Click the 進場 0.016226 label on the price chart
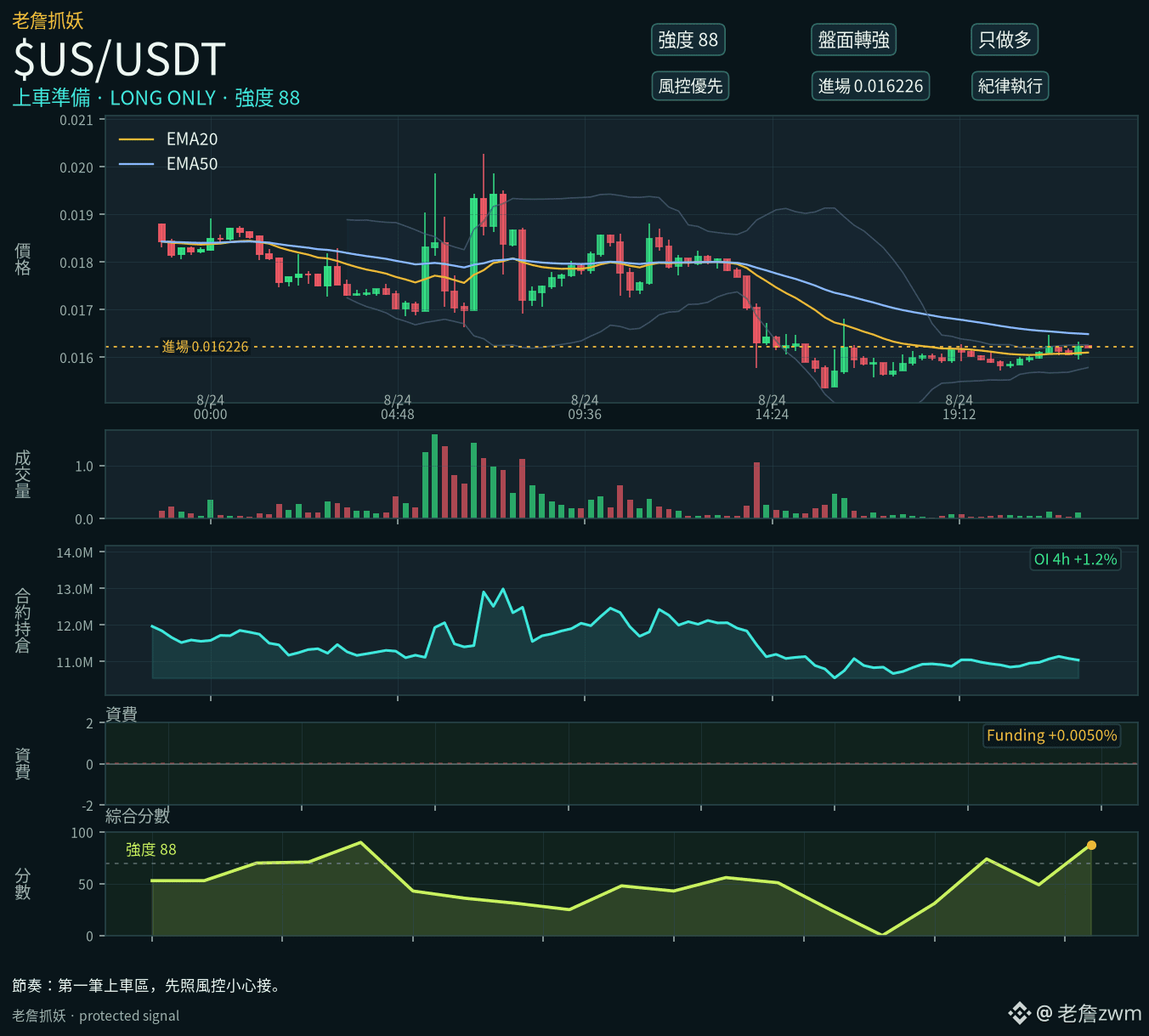1149x1036 pixels. point(205,347)
